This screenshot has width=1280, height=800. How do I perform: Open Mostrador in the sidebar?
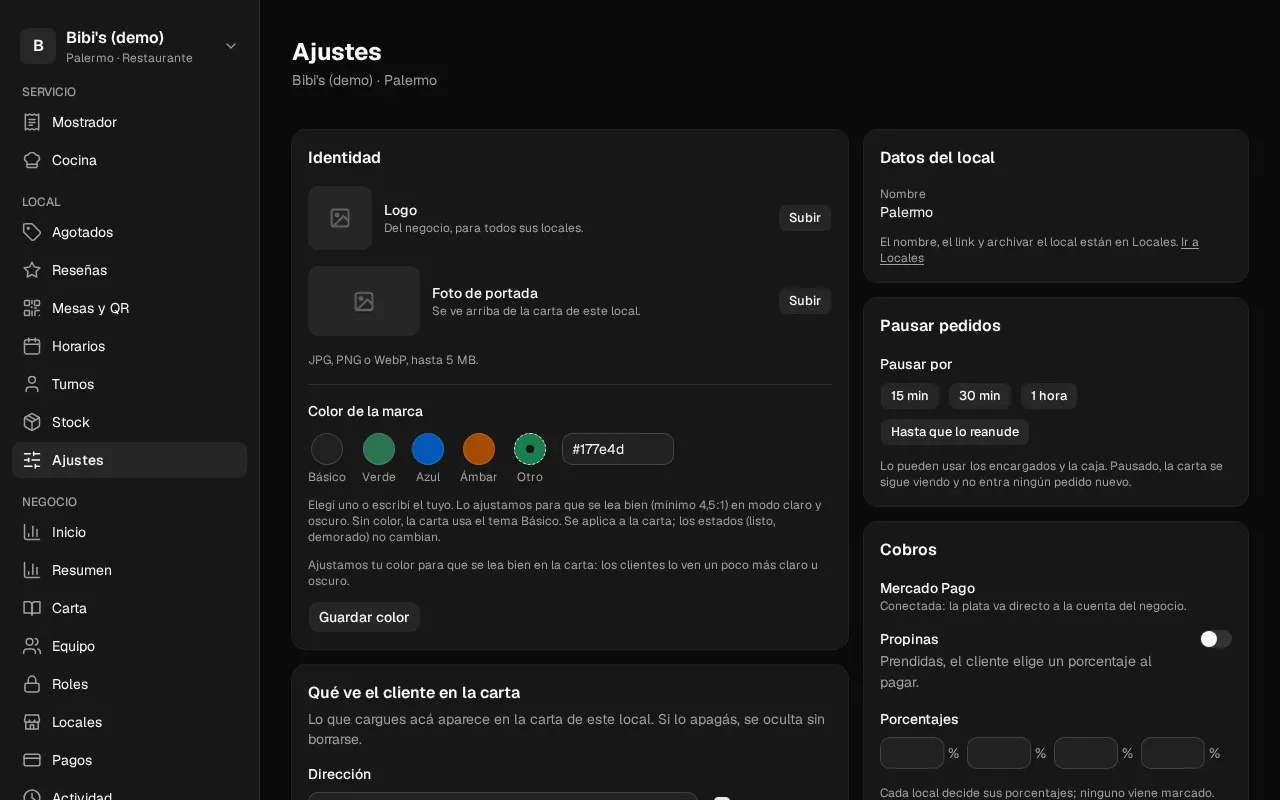[129, 122]
